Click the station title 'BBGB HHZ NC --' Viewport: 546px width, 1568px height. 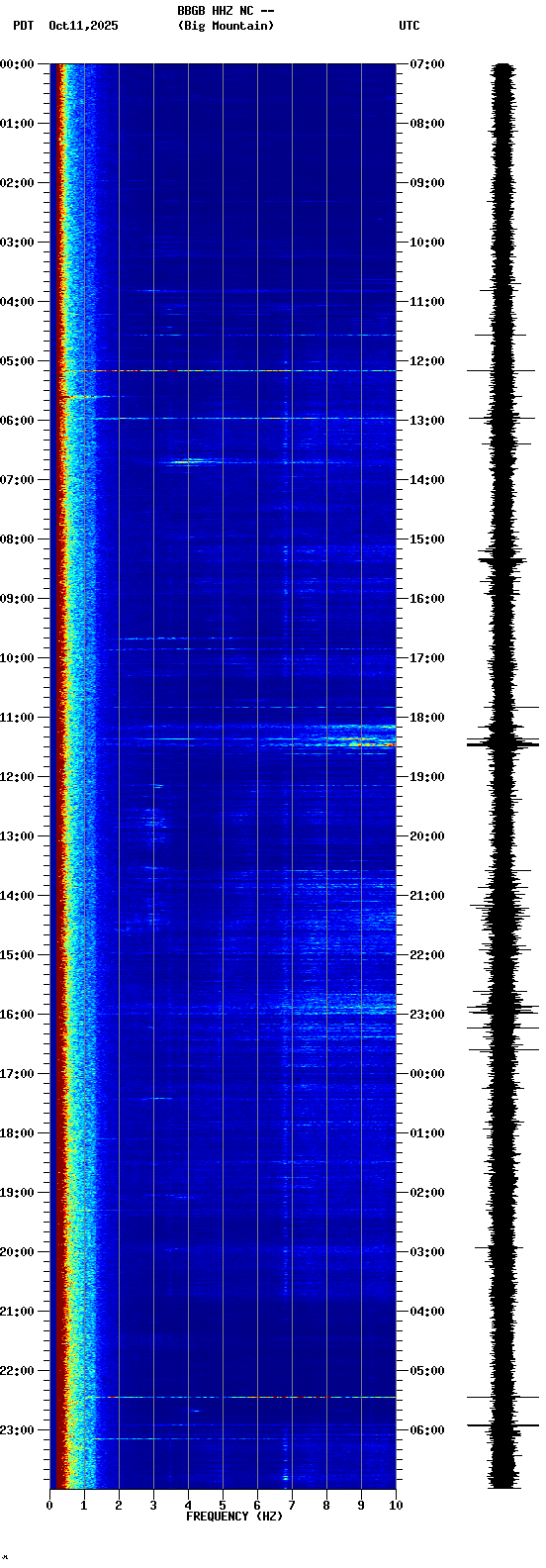(226, 11)
